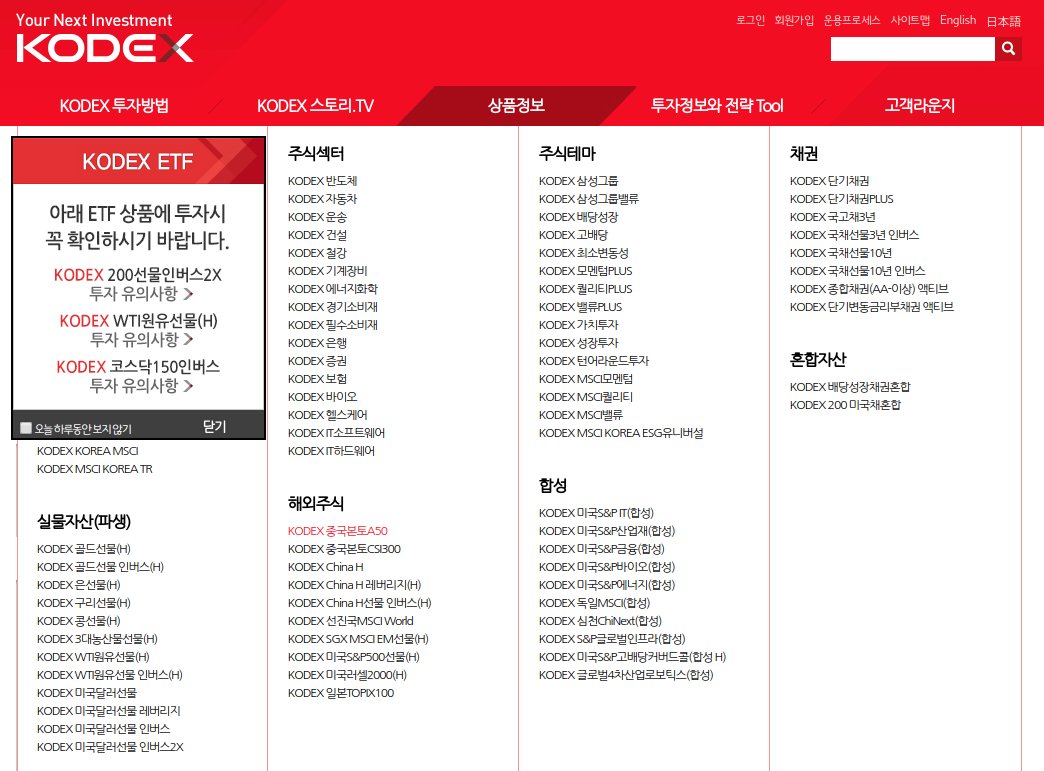Focus the top search input field
1044x771 pixels.
point(912,49)
